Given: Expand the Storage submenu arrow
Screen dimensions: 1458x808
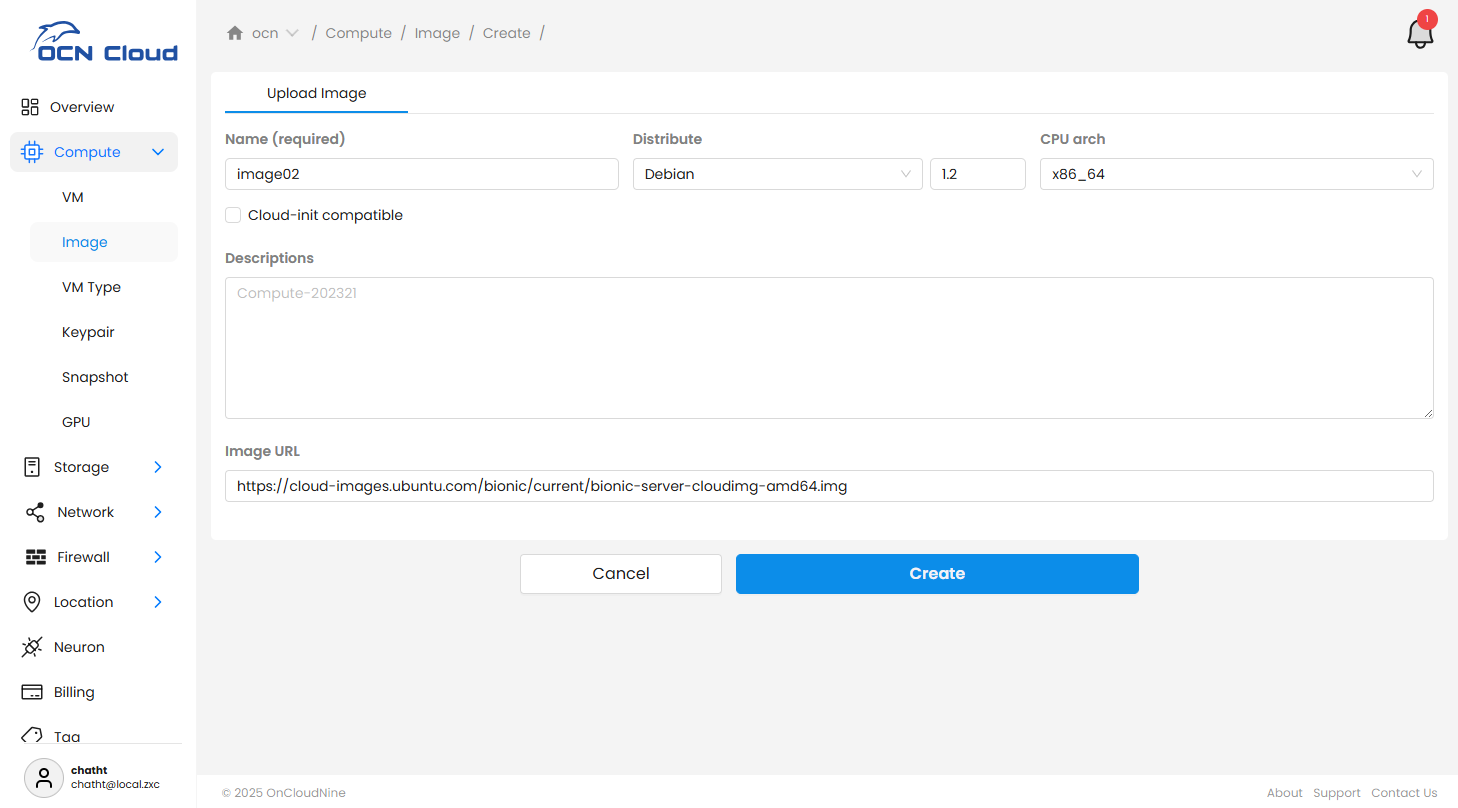Looking at the screenshot, I should click(x=158, y=467).
